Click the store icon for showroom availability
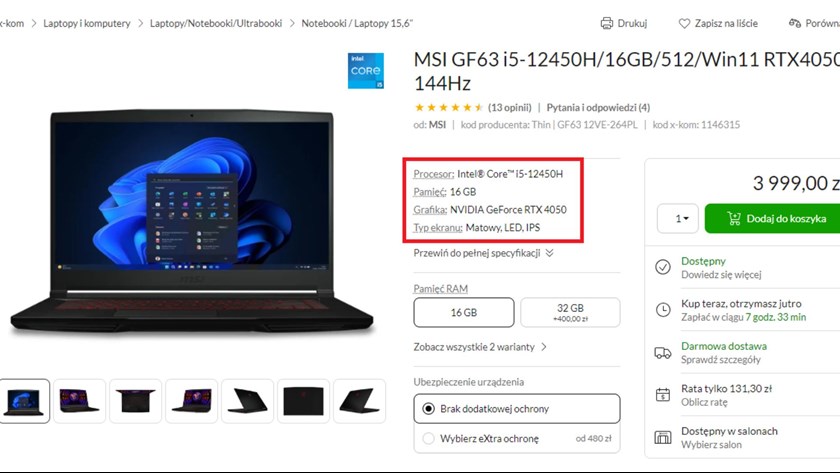Screen dimensions: 840x473 (663, 437)
